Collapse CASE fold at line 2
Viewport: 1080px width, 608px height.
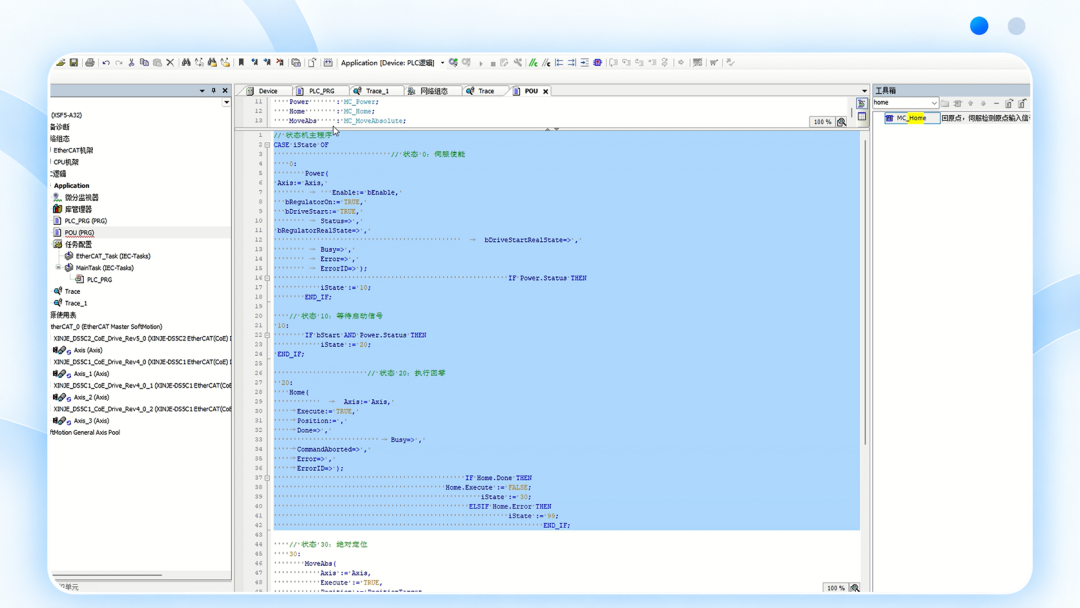click(x=267, y=145)
